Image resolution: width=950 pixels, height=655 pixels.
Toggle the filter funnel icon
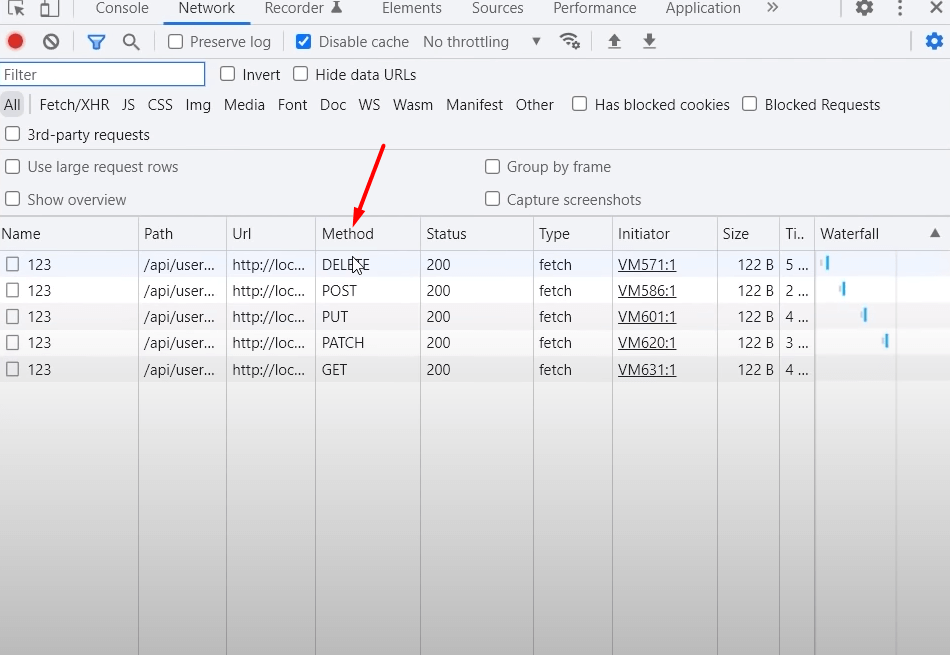[96, 42]
